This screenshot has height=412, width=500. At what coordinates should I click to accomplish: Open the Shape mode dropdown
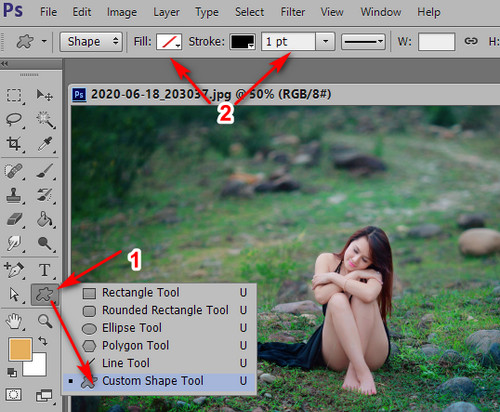pyautogui.click(x=91, y=42)
